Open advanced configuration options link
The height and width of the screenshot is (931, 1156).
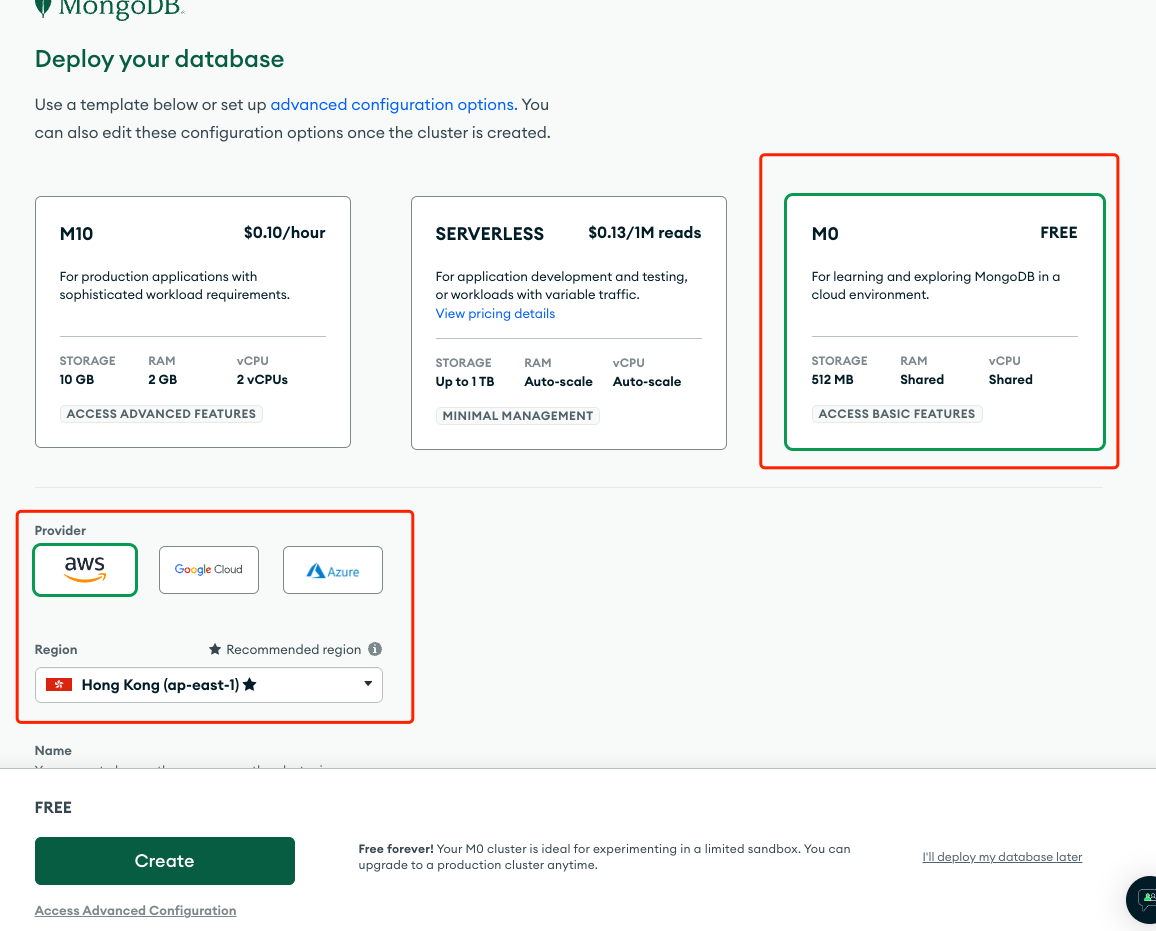click(x=393, y=104)
